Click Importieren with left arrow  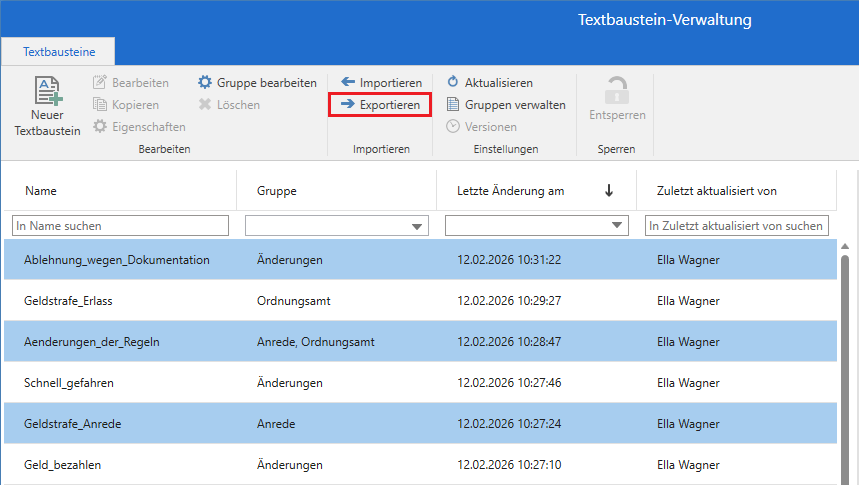pos(348,83)
